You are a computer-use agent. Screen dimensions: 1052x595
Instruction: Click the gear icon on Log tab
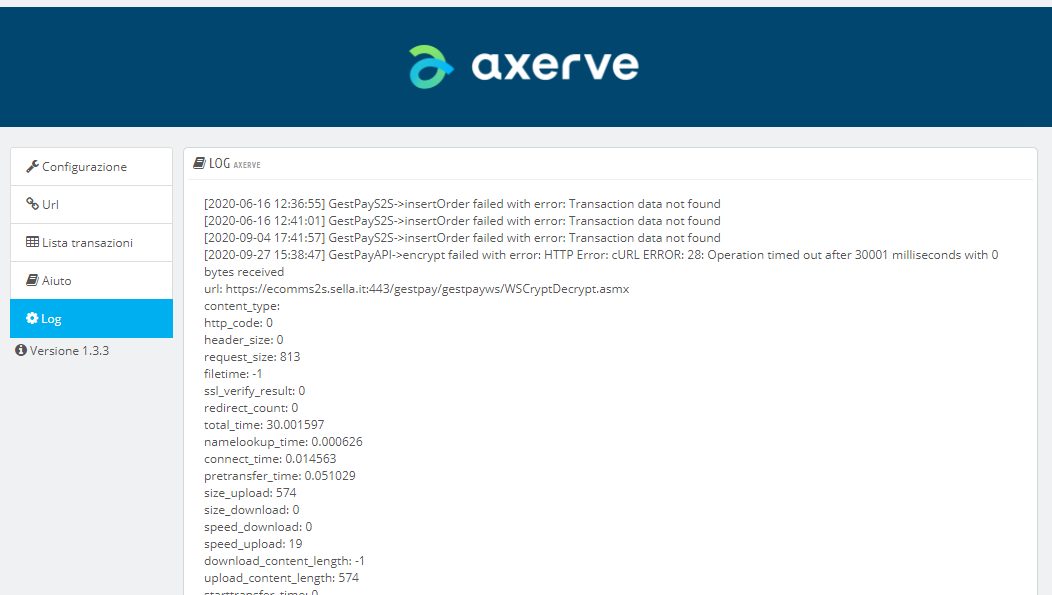pos(32,318)
